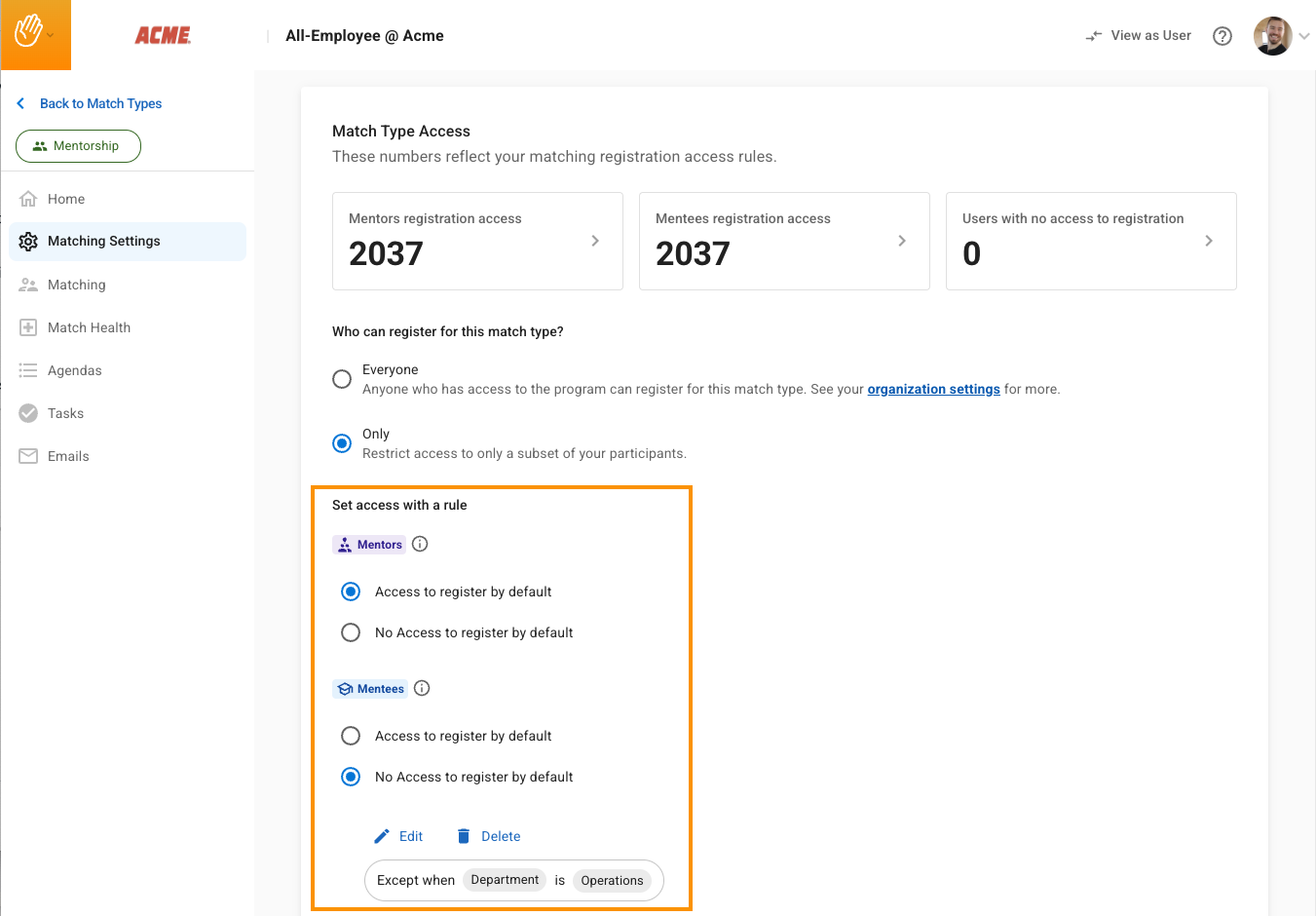Expand Users with no access chevron
Image resolution: width=1316 pixels, height=916 pixels.
(1209, 241)
